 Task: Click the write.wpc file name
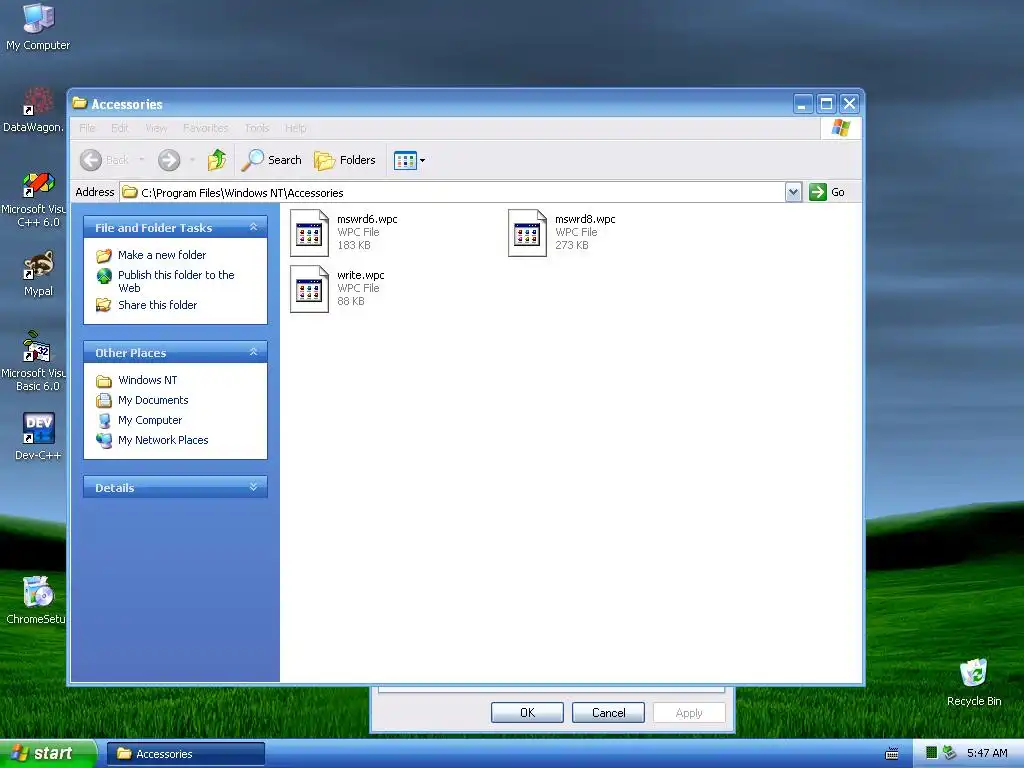pyautogui.click(x=360, y=276)
